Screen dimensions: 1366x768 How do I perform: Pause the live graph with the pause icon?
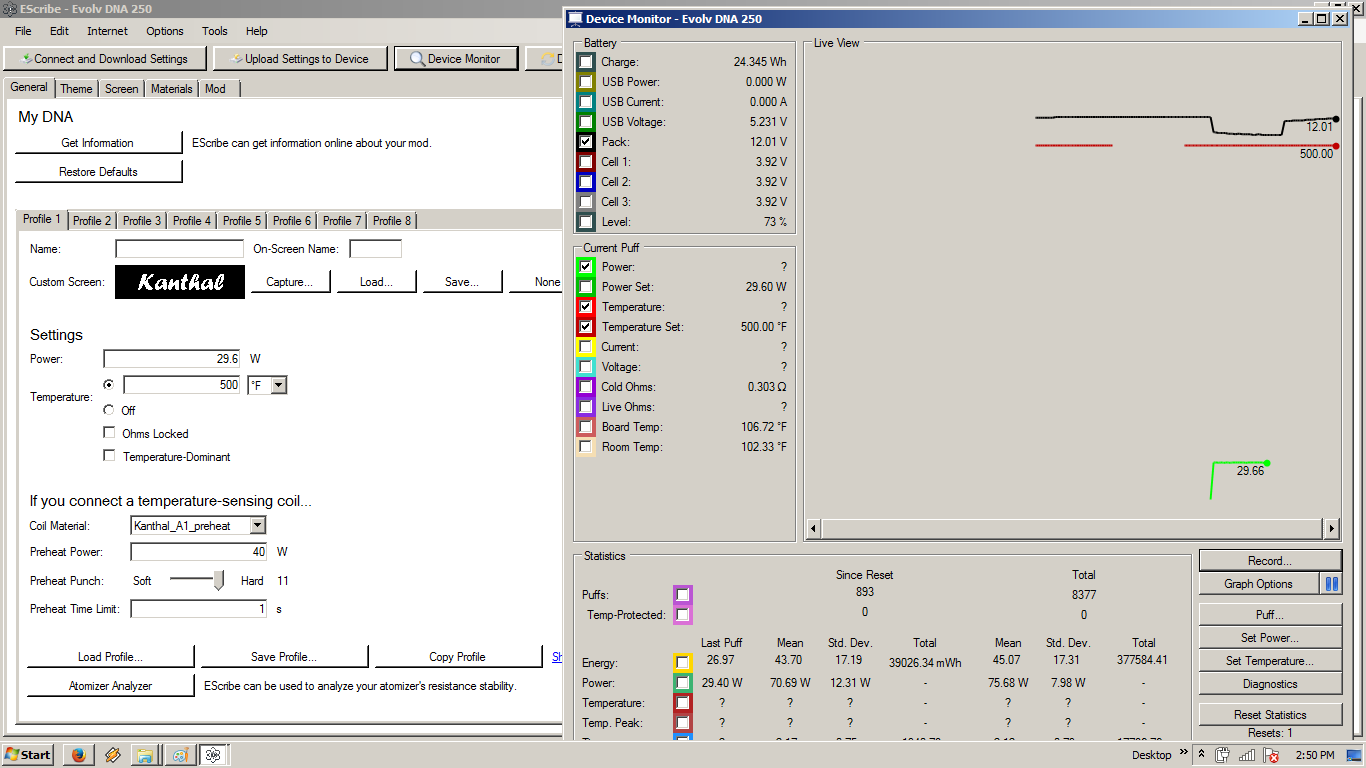click(1331, 584)
